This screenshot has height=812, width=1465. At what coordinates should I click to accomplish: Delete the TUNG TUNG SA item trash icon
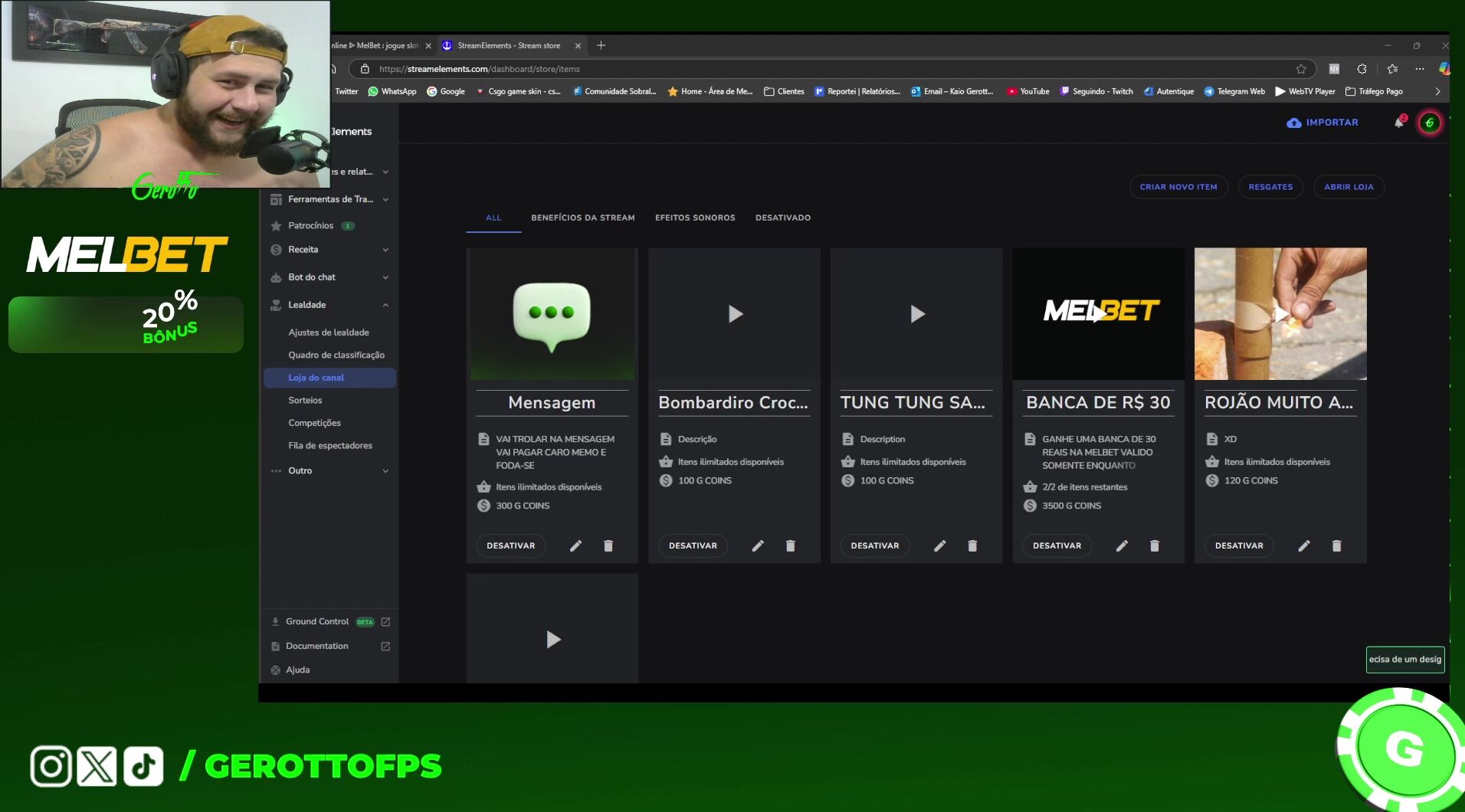(x=972, y=545)
